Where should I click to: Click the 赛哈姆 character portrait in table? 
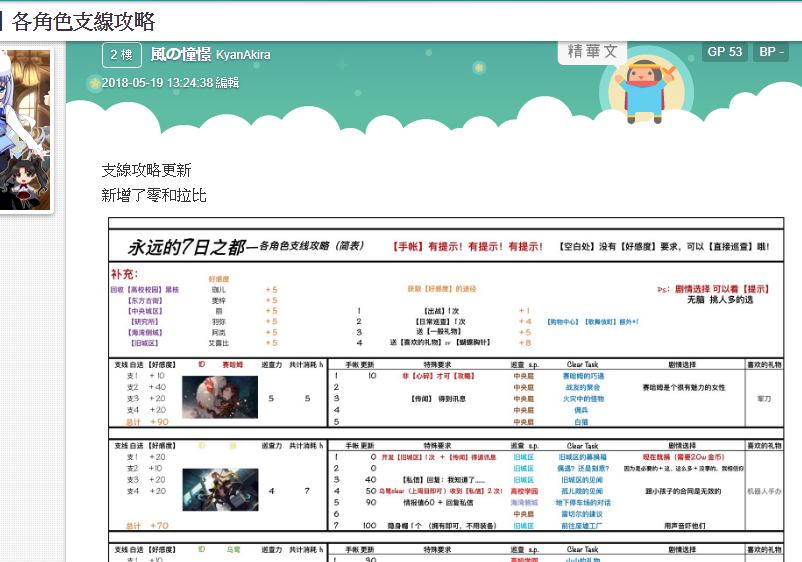point(220,397)
